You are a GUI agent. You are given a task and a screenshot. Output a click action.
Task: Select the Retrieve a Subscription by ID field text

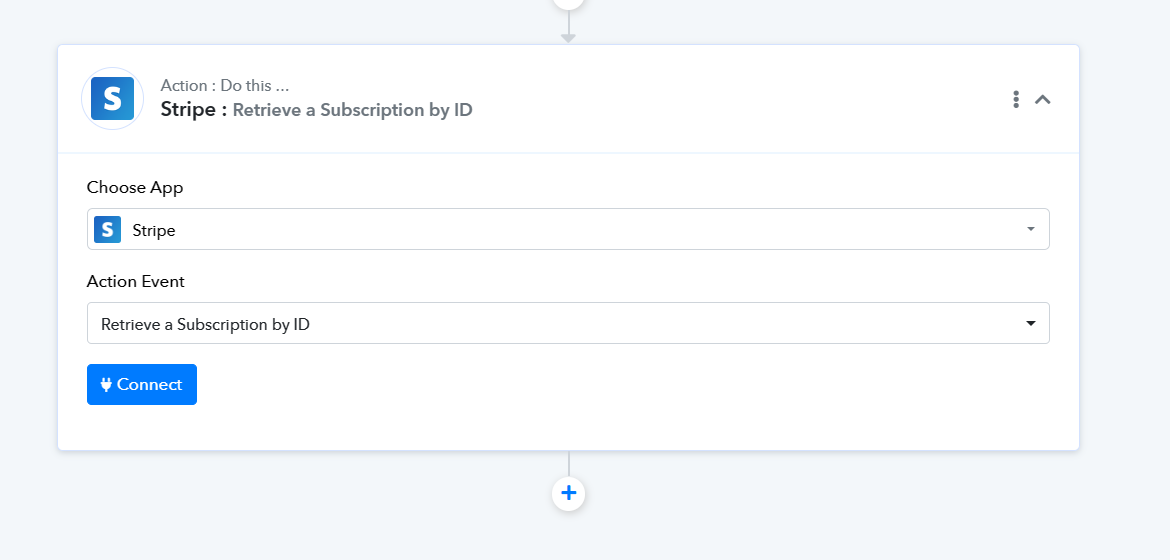tap(205, 325)
